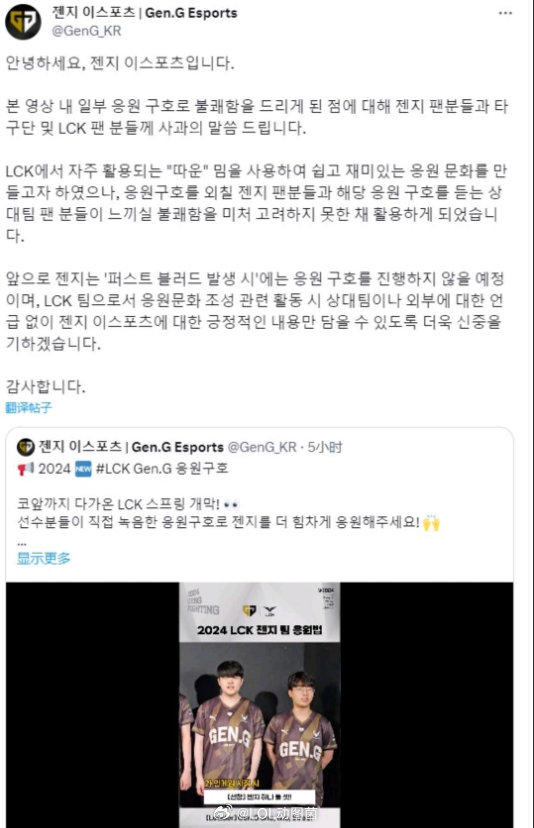The height and width of the screenshot is (828, 534).
Task: Click the NEW badge emoji icon
Action: (x=83, y=469)
